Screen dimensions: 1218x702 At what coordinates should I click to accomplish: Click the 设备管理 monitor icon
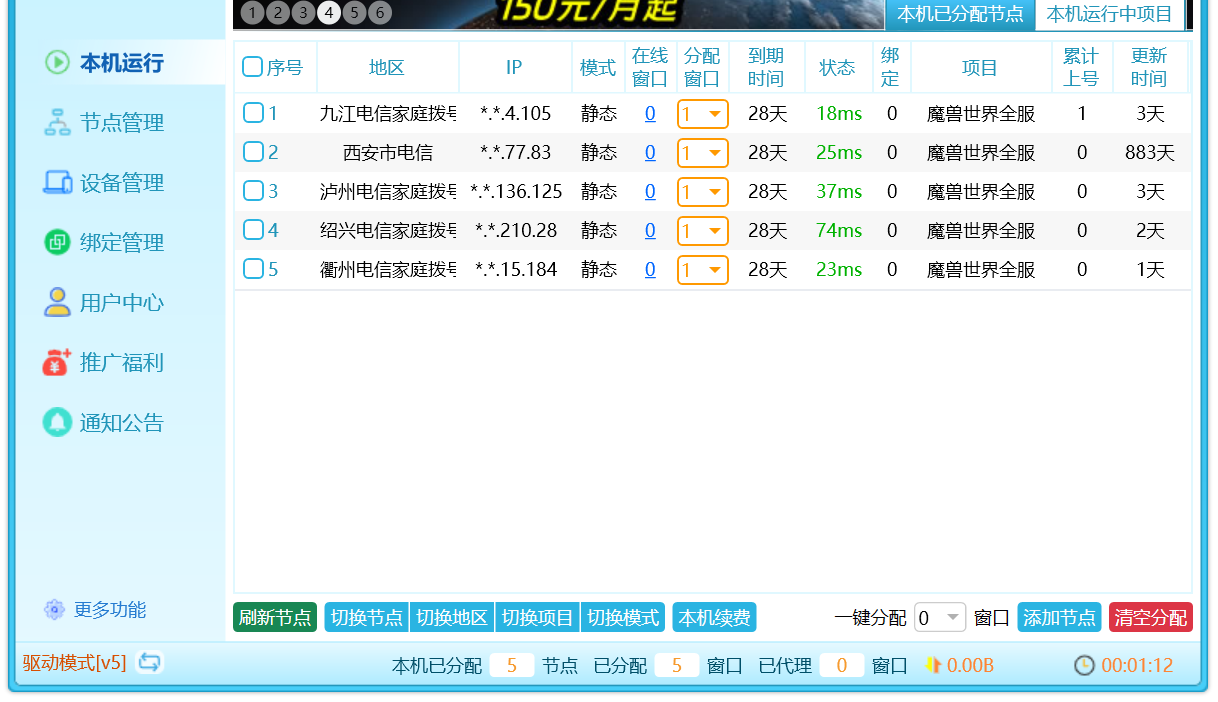57,183
